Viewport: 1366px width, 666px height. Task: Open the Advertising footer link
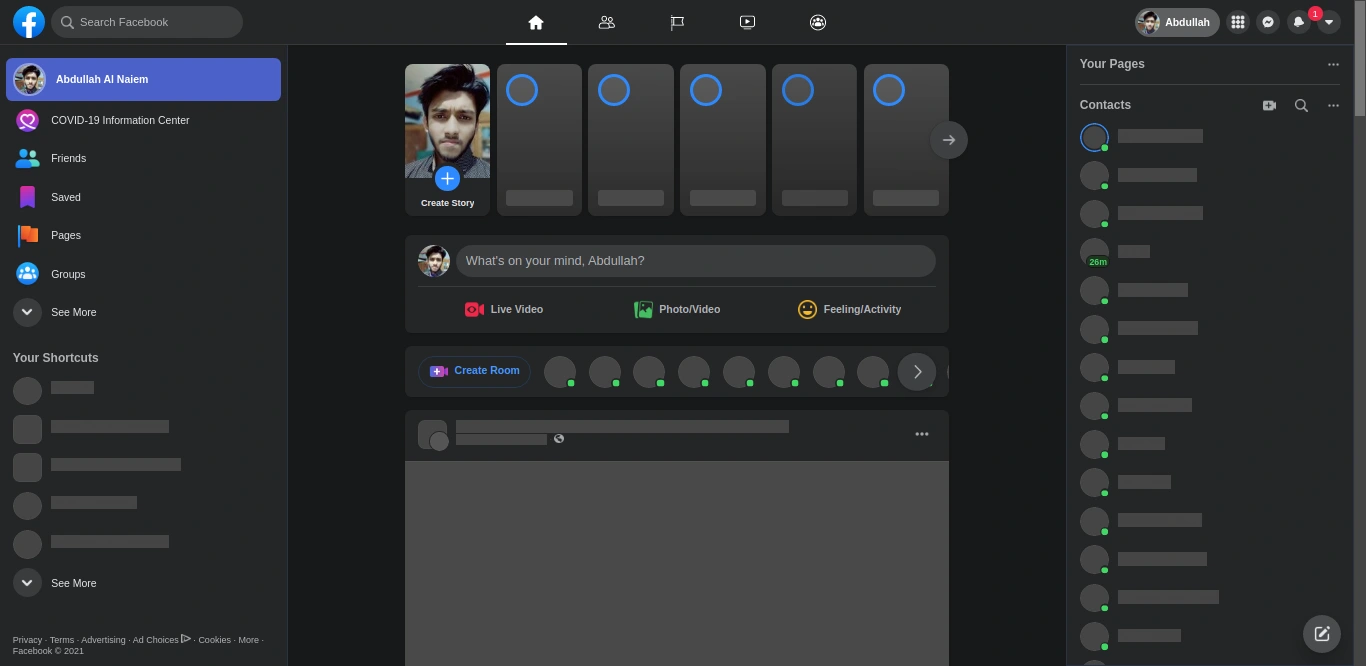(x=103, y=640)
